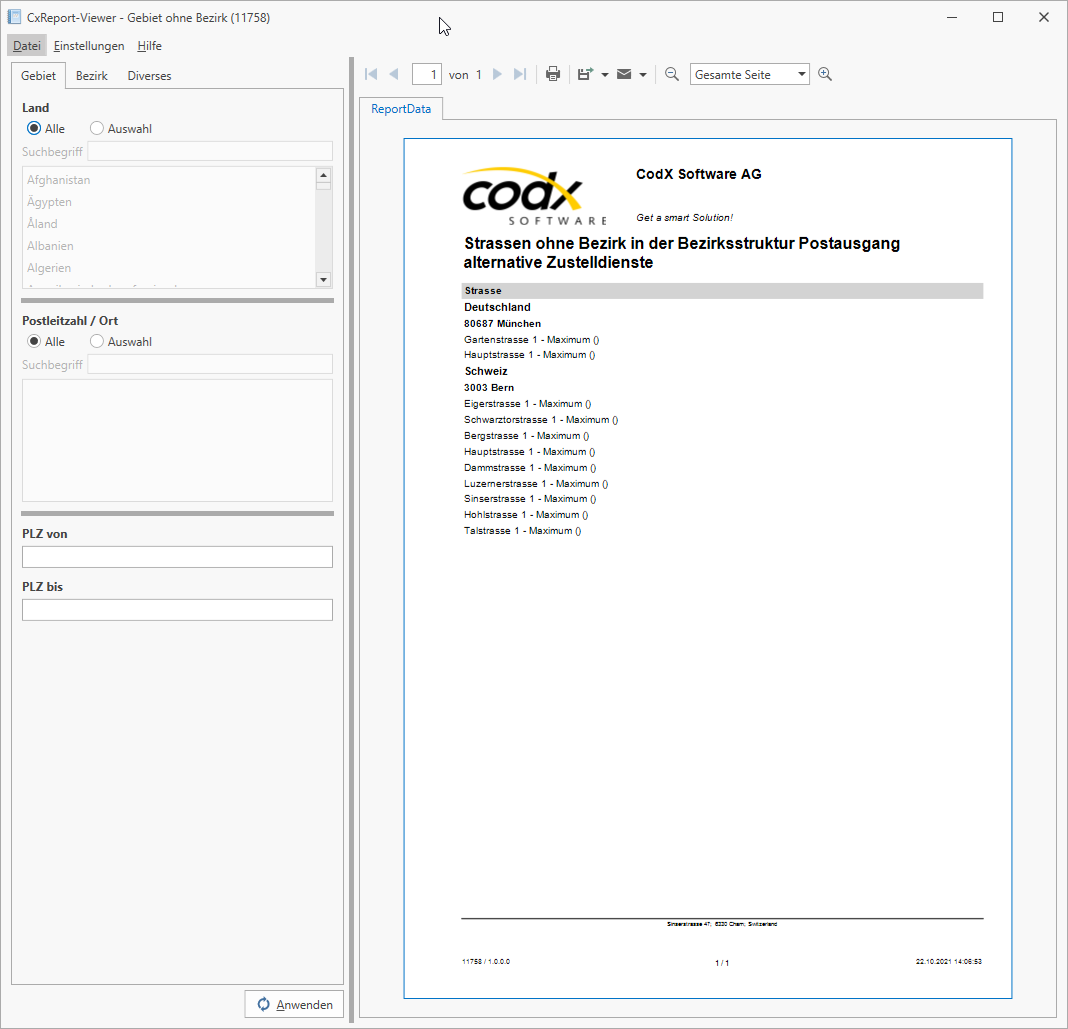Screen dimensions: 1068x1029
Task: Jump to the last page
Action: 519,73
